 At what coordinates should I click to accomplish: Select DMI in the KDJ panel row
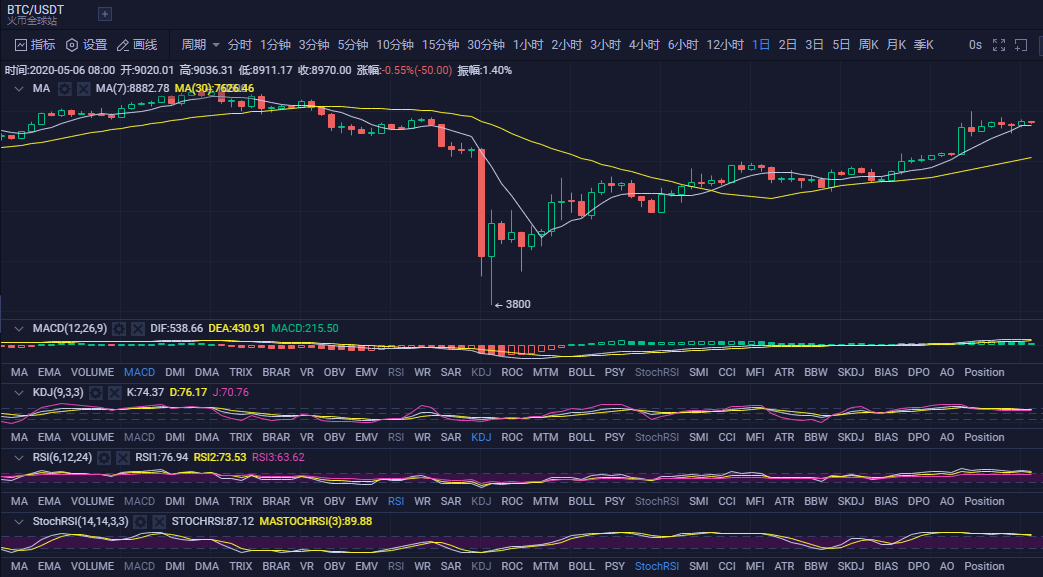tap(175, 437)
